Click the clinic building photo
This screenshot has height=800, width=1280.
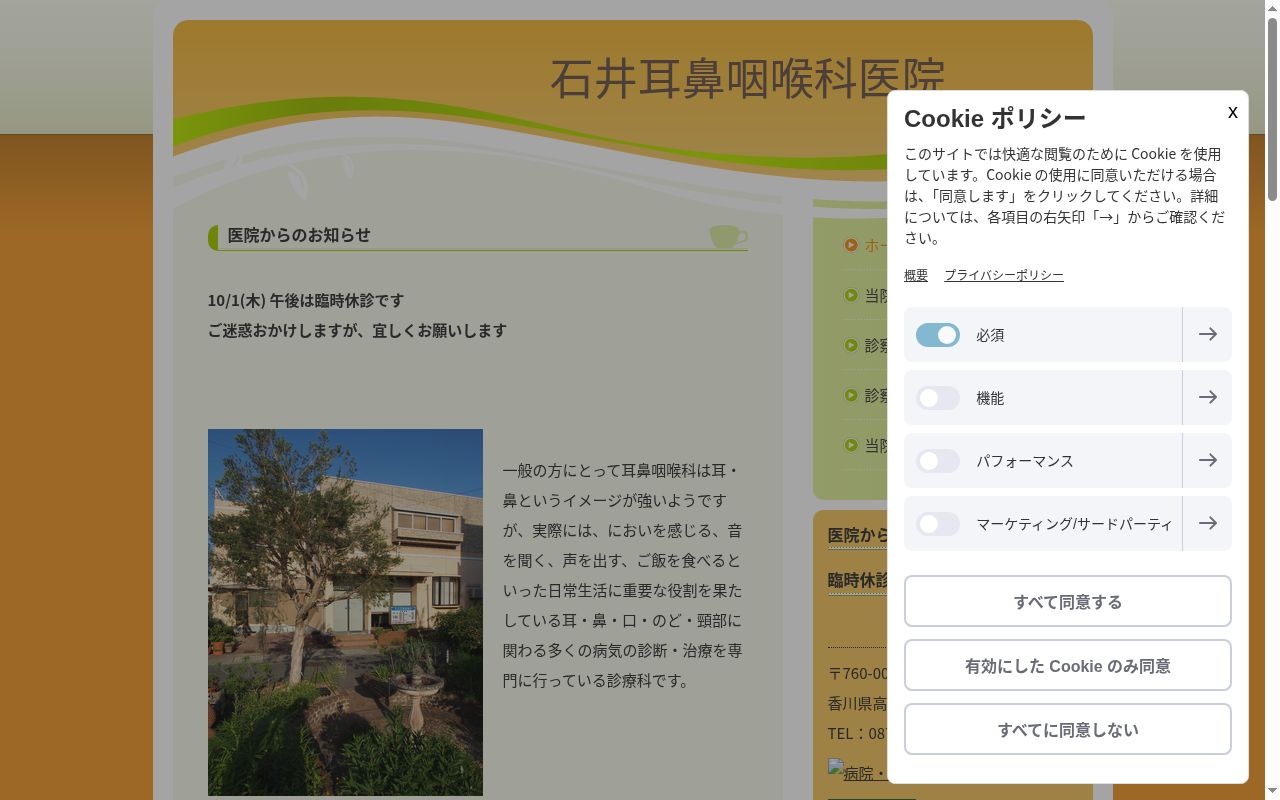pyautogui.click(x=345, y=612)
